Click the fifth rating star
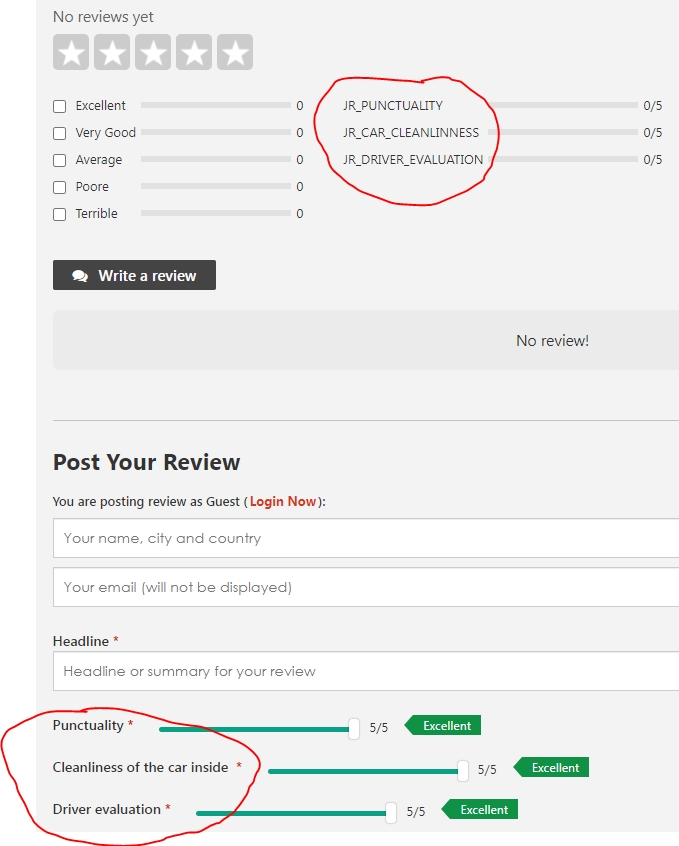Image resolution: width=679 pixels, height=846 pixels. 235,53
